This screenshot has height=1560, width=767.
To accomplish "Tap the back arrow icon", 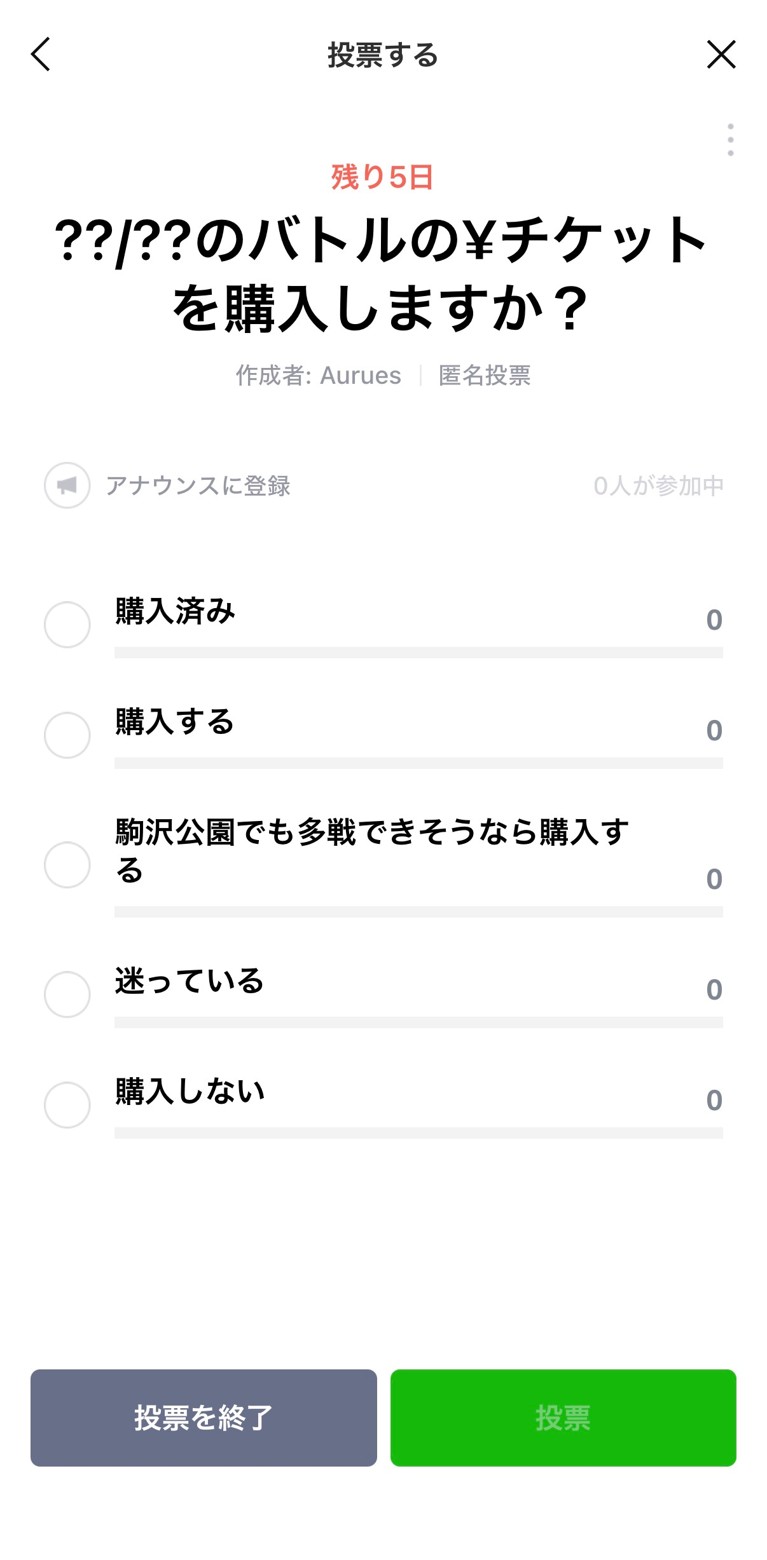I will coord(40,55).
